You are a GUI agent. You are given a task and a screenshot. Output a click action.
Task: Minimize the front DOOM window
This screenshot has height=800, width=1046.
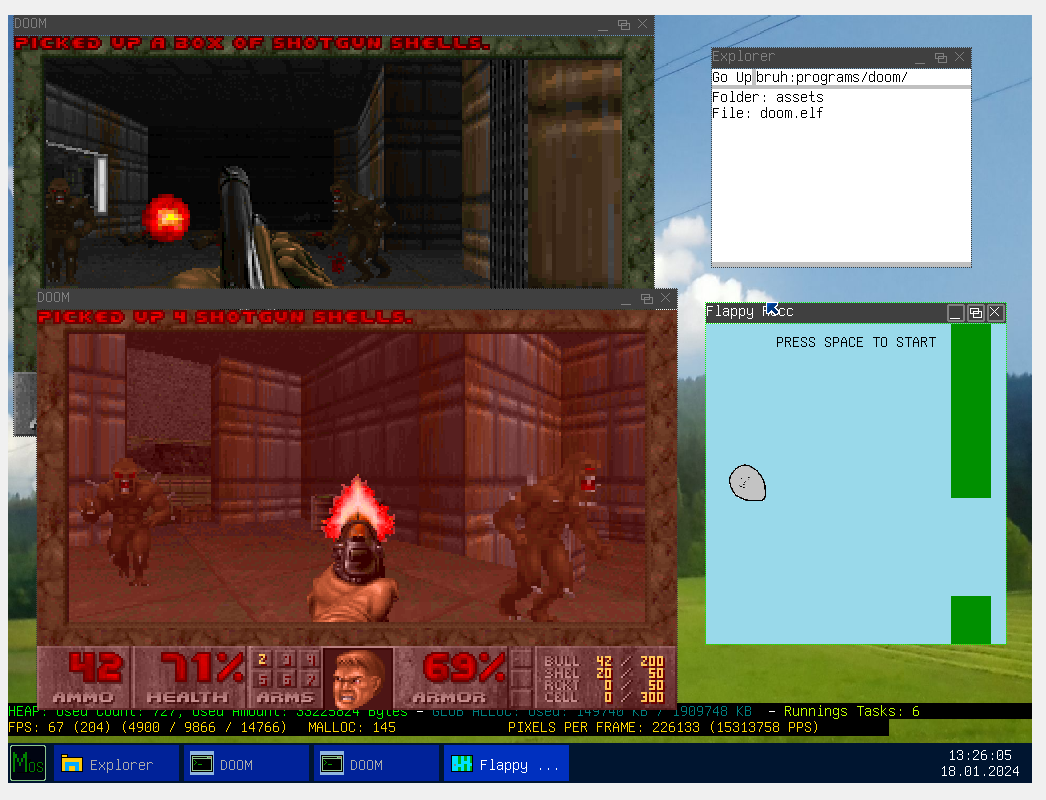[x=626, y=300]
